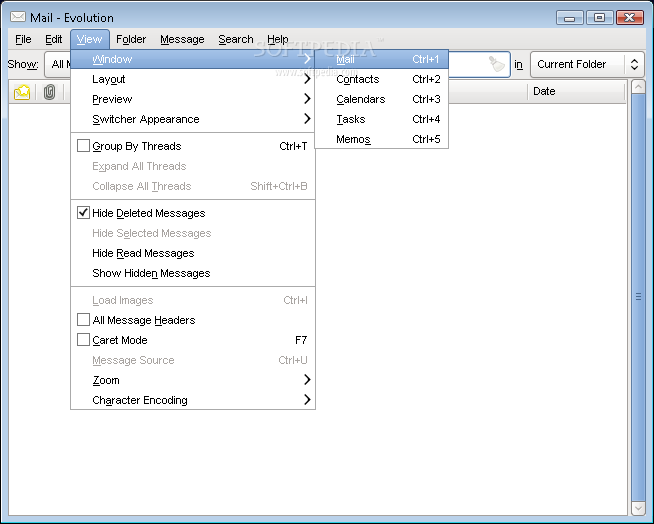654x524 pixels.
Task: Click the clear search broom icon
Action: pos(496,64)
